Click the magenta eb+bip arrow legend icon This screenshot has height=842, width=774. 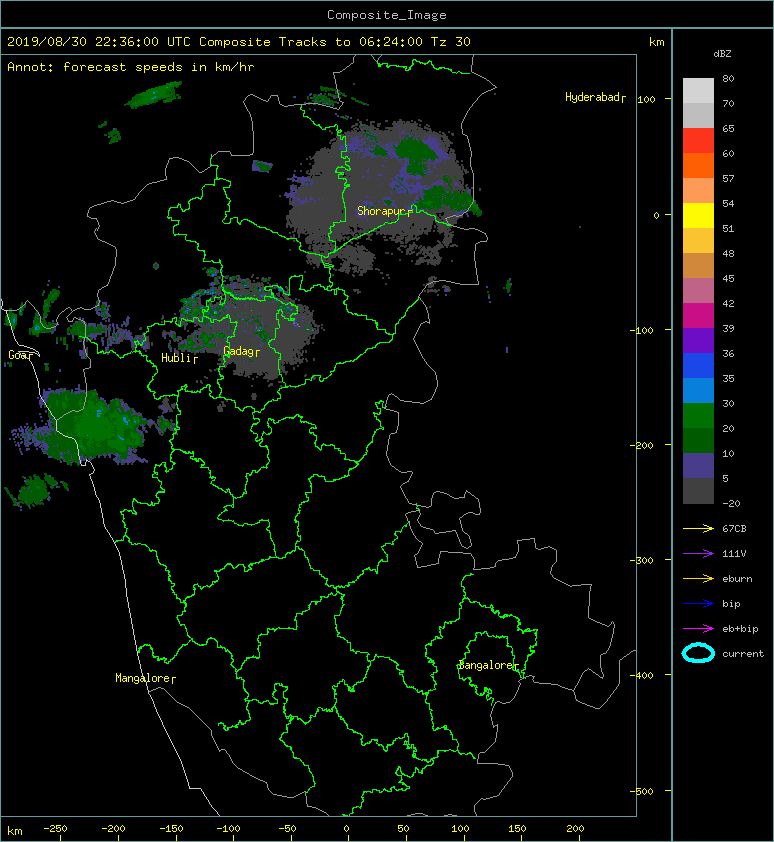(698, 629)
